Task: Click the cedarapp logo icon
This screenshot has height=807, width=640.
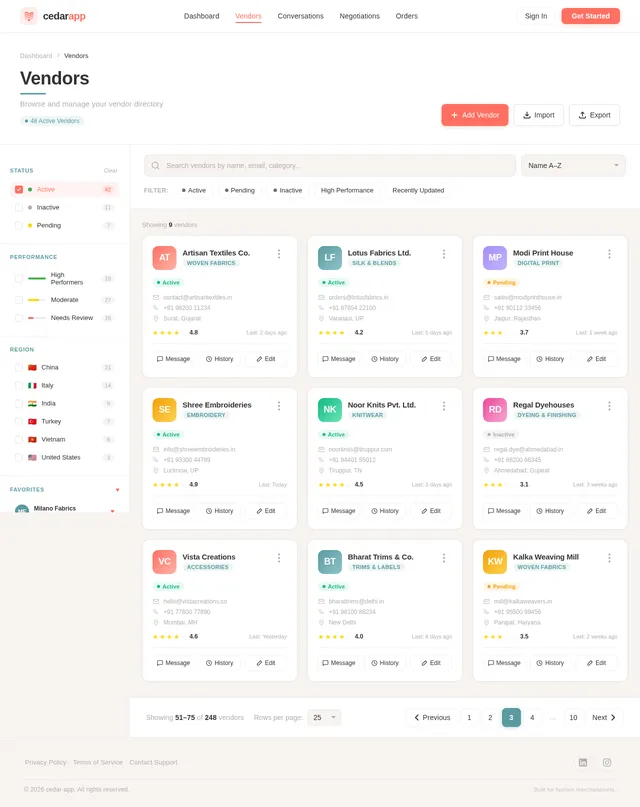Action: (29, 16)
